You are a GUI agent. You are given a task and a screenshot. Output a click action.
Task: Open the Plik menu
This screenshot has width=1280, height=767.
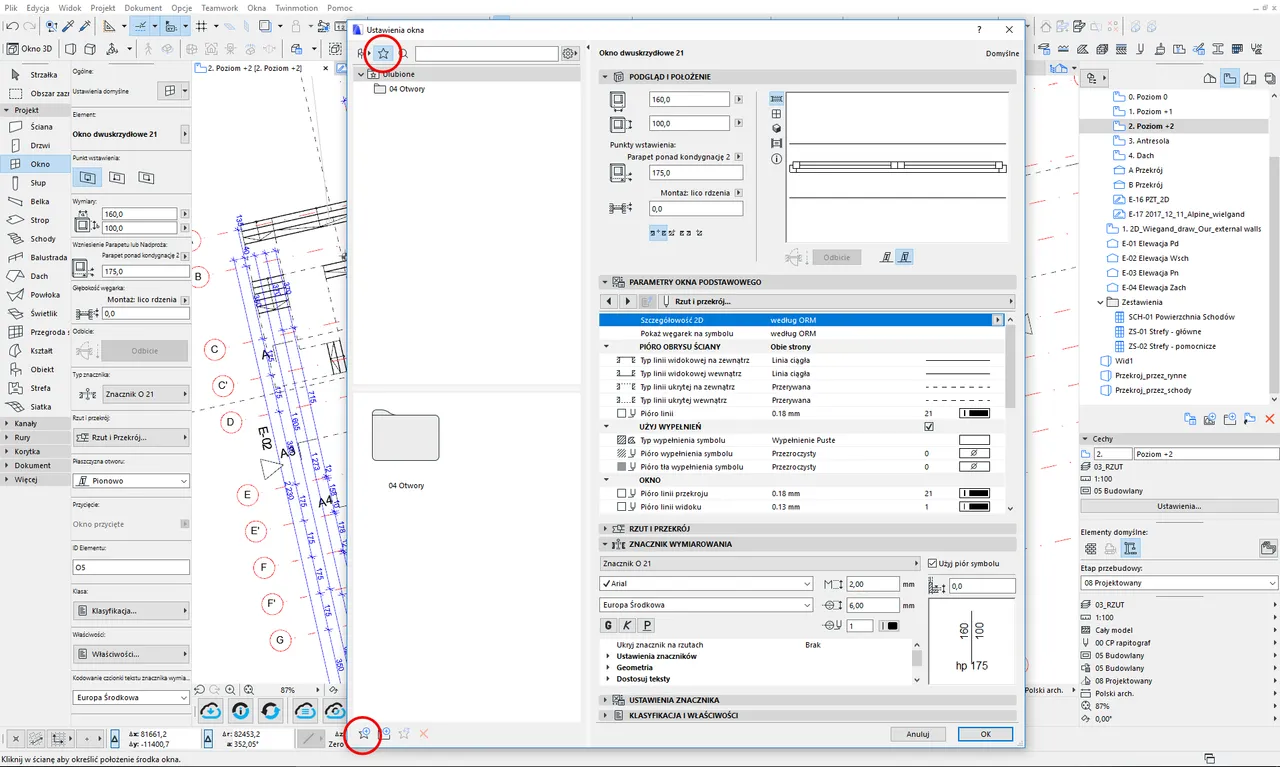pyautogui.click(x=11, y=7)
